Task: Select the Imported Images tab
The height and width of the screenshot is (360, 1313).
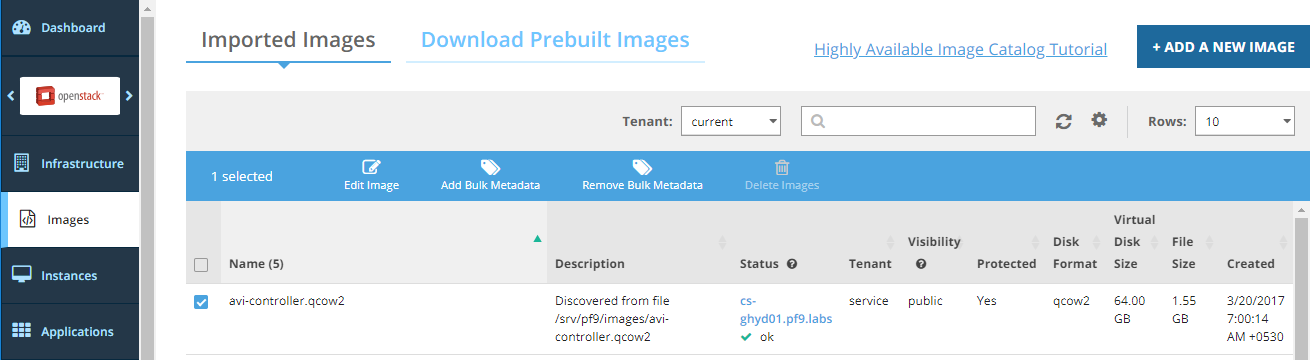Action: pyautogui.click(x=288, y=40)
